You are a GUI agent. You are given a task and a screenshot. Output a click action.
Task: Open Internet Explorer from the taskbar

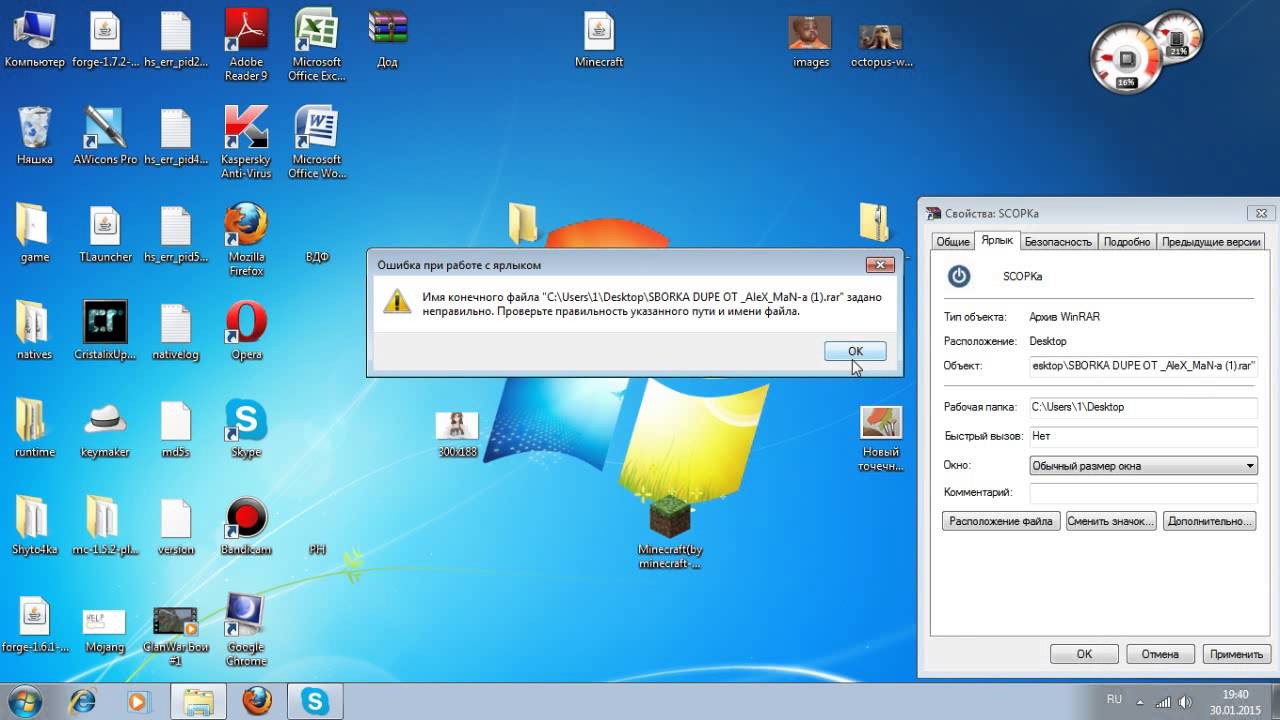pyautogui.click(x=82, y=701)
